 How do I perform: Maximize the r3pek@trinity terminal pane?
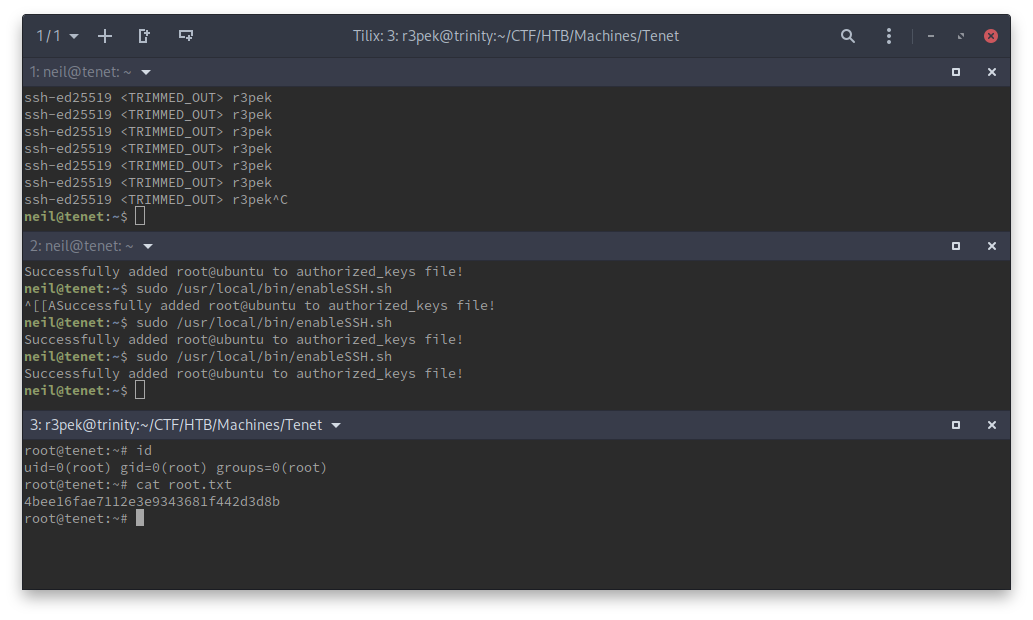tap(956, 425)
